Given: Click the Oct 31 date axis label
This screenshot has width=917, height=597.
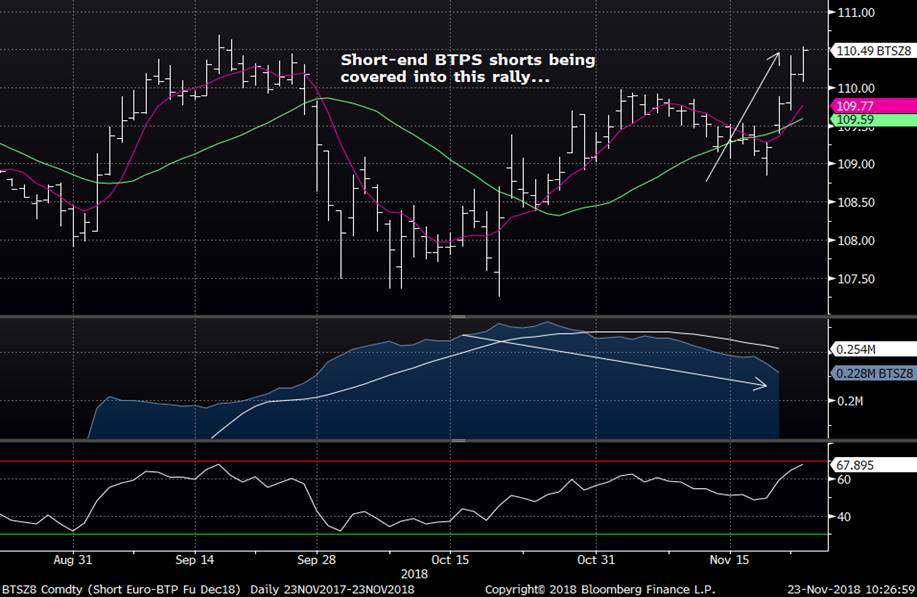Looking at the screenshot, I should (x=596, y=560).
